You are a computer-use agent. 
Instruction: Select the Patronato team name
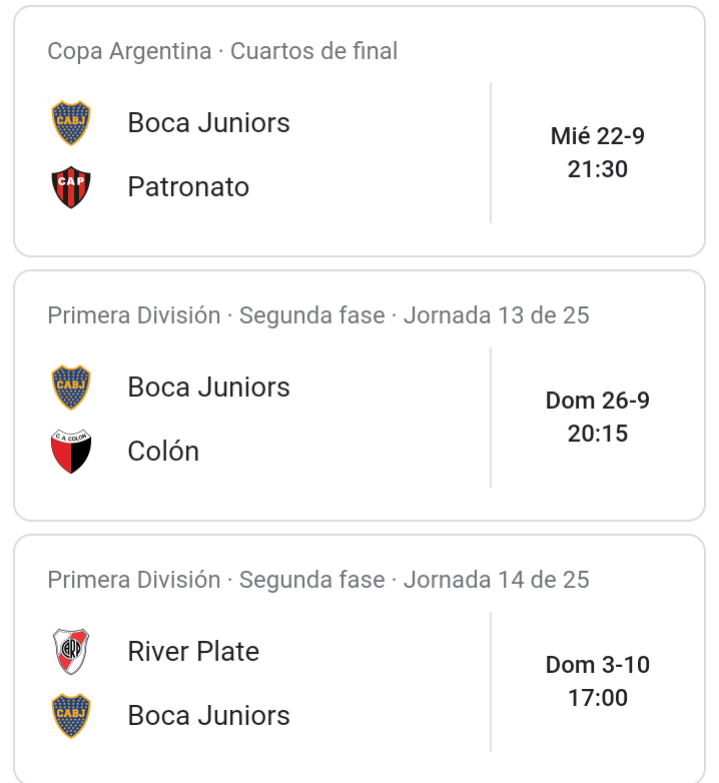point(188,187)
